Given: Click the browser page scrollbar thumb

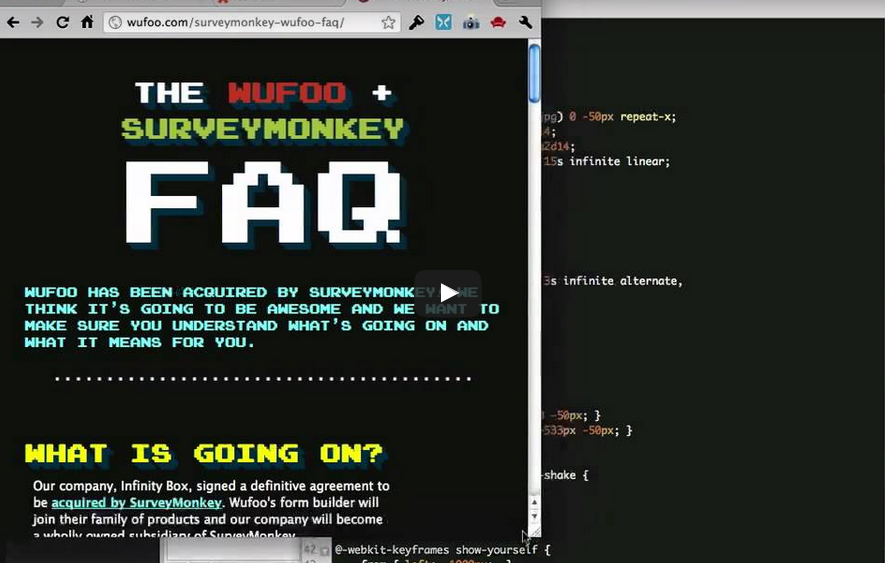Looking at the screenshot, I should point(534,73).
